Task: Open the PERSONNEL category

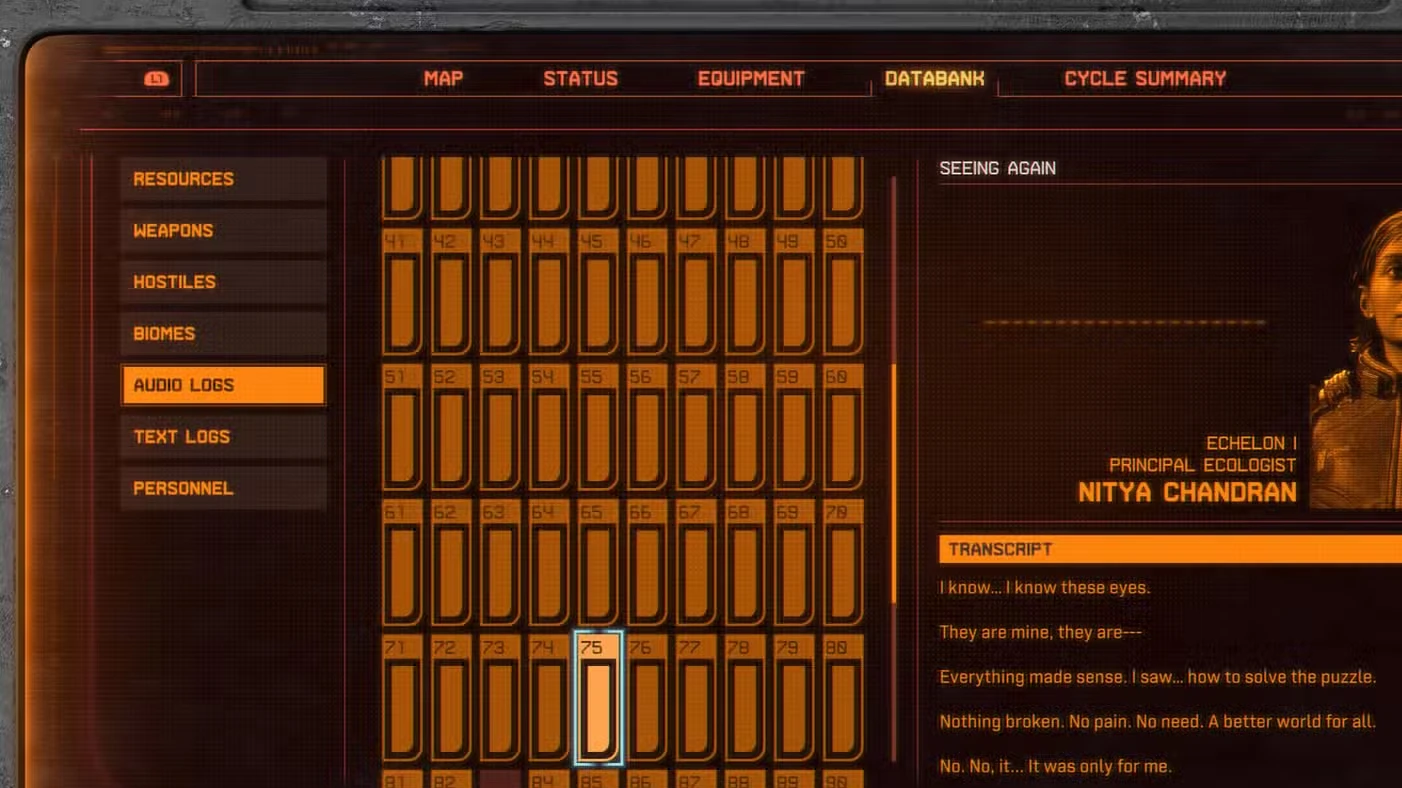Action: (224, 489)
